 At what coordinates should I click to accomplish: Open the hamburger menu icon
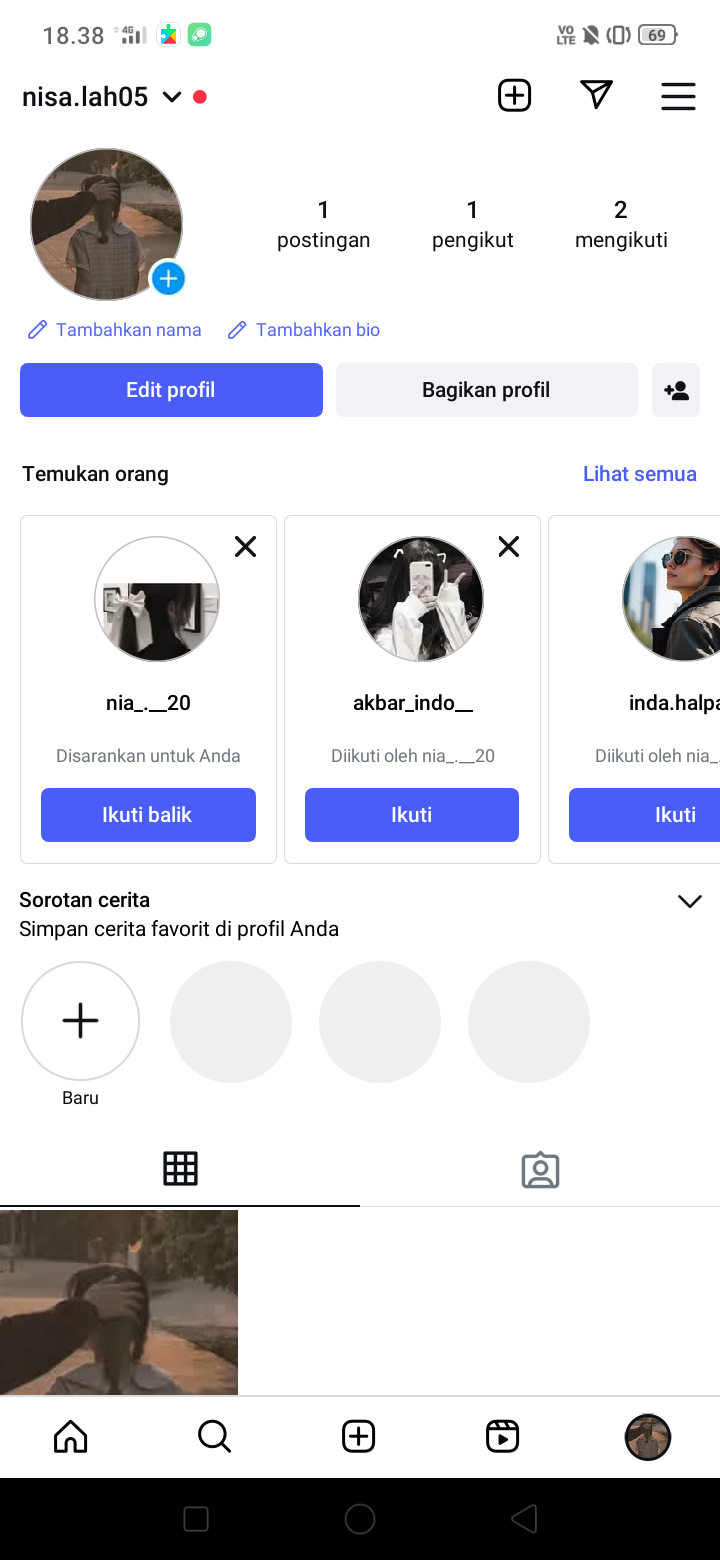(x=678, y=96)
